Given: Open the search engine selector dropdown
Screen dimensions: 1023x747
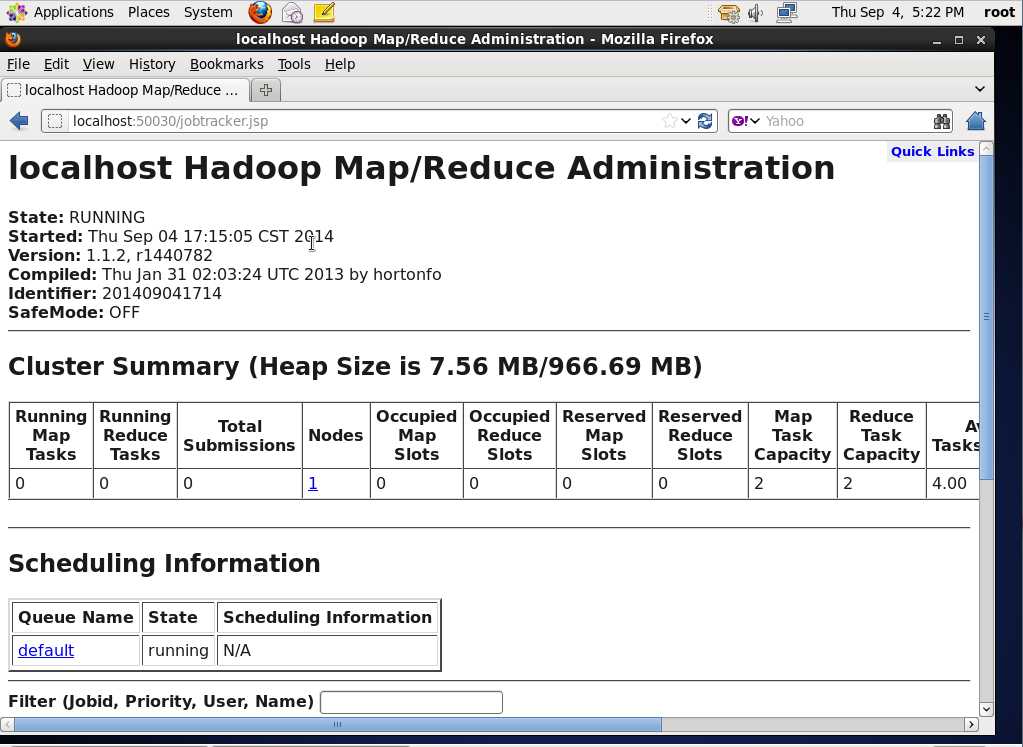Looking at the screenshot, I should coord(755,121).
